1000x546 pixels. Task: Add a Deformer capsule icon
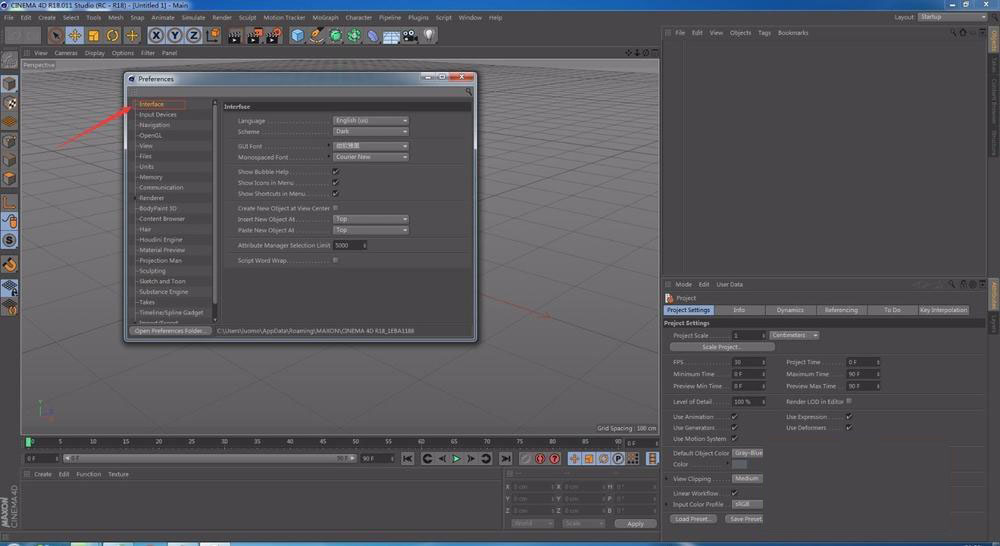point(372,36)
